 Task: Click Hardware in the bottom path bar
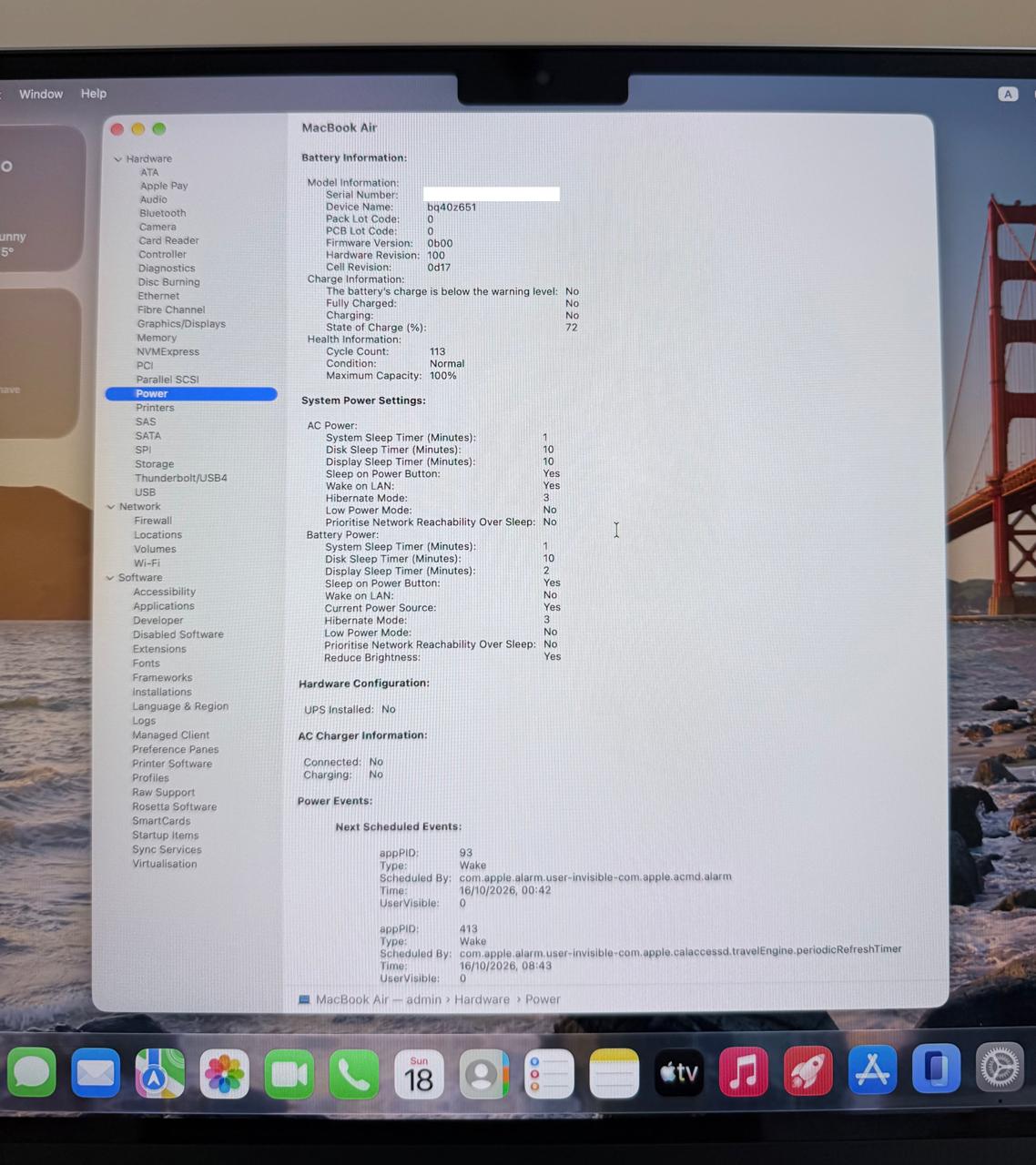click(x=482, y=999)
